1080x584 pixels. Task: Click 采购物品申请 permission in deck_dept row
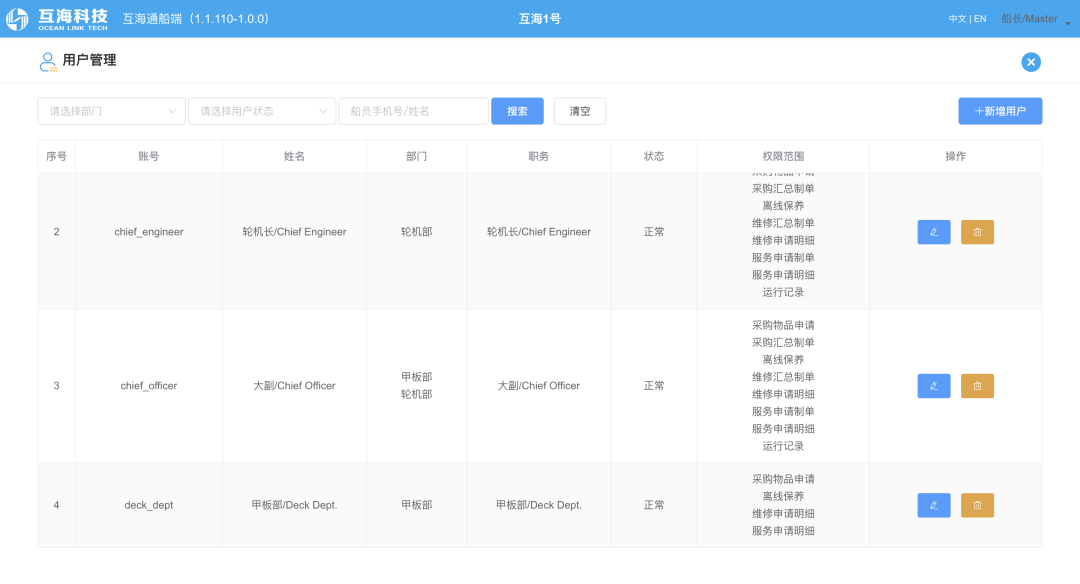(783, 479)
